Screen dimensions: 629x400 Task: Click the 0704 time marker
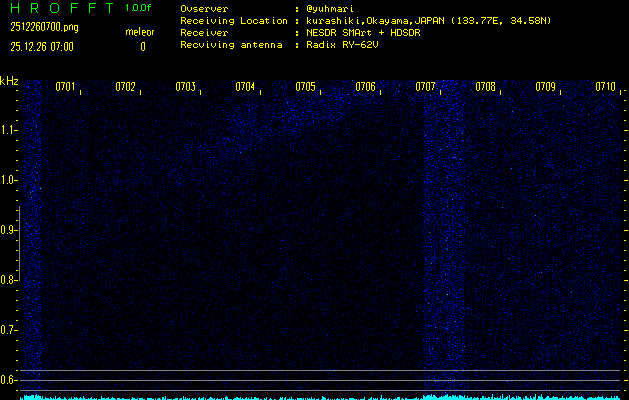pos(245,87)
